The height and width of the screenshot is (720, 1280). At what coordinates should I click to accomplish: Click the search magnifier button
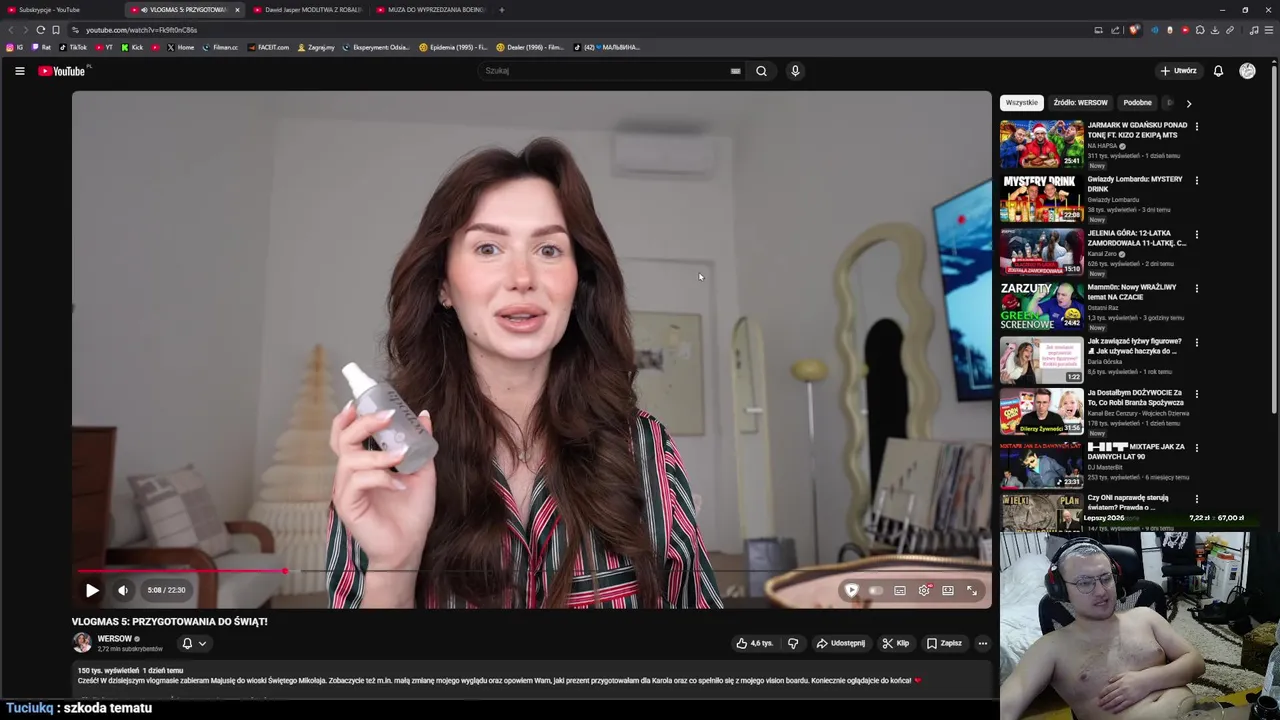tap(761, 71)
